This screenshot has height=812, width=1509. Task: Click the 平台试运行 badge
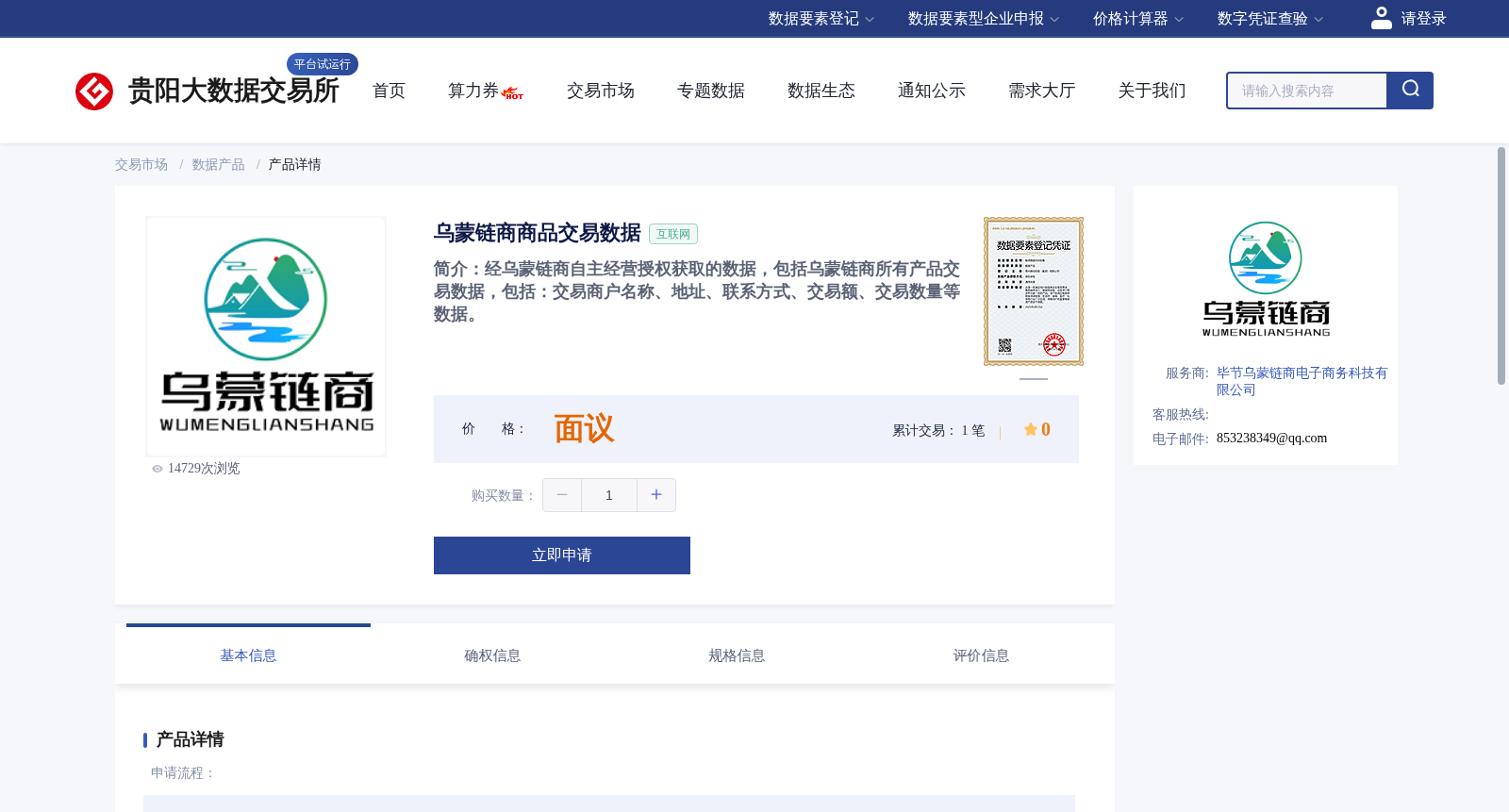323,64
